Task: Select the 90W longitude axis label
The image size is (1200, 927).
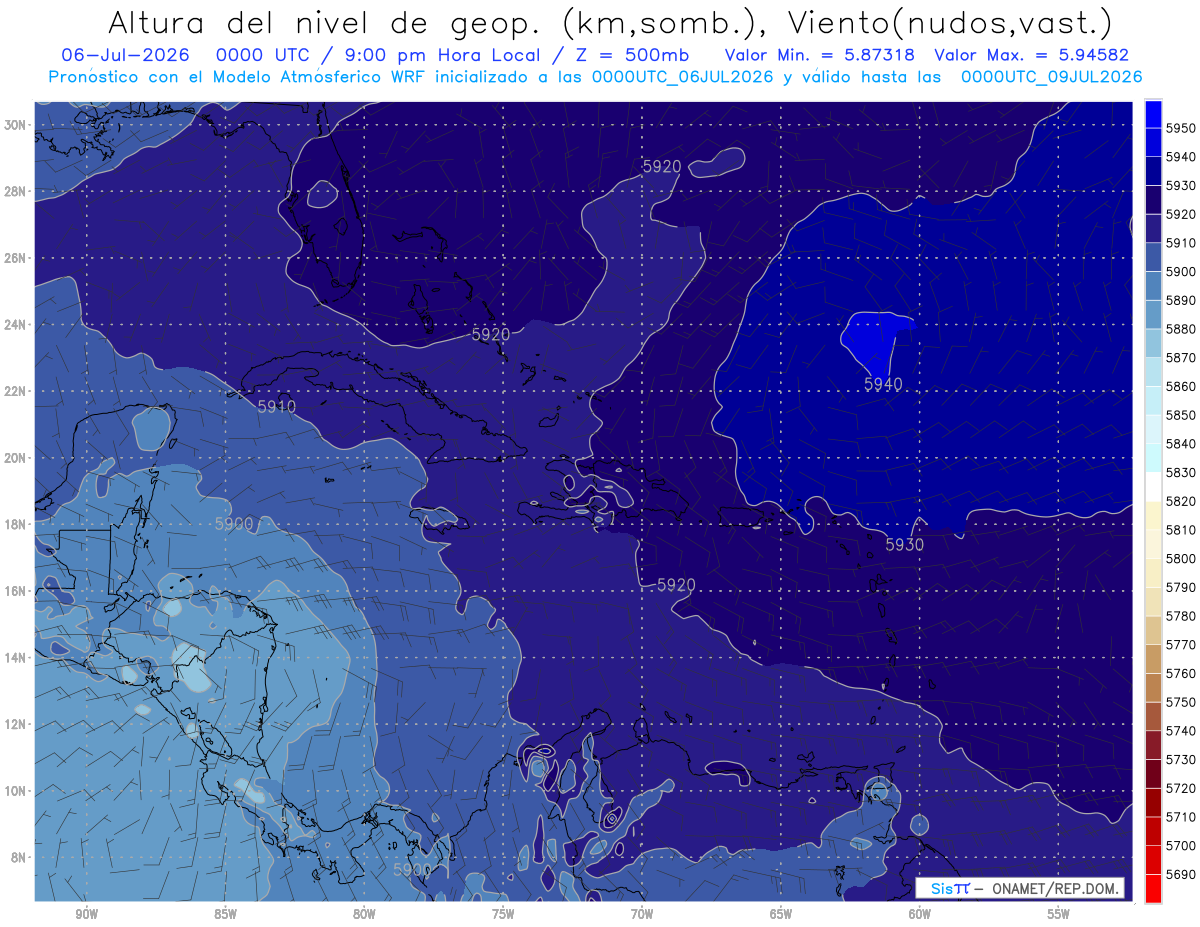Action: pos(86,914)
